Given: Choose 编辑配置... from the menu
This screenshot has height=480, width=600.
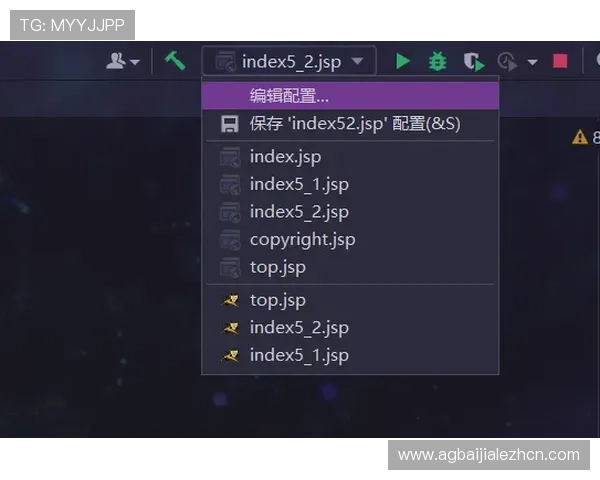Looking at the screenshot, I should click(289, 96).
